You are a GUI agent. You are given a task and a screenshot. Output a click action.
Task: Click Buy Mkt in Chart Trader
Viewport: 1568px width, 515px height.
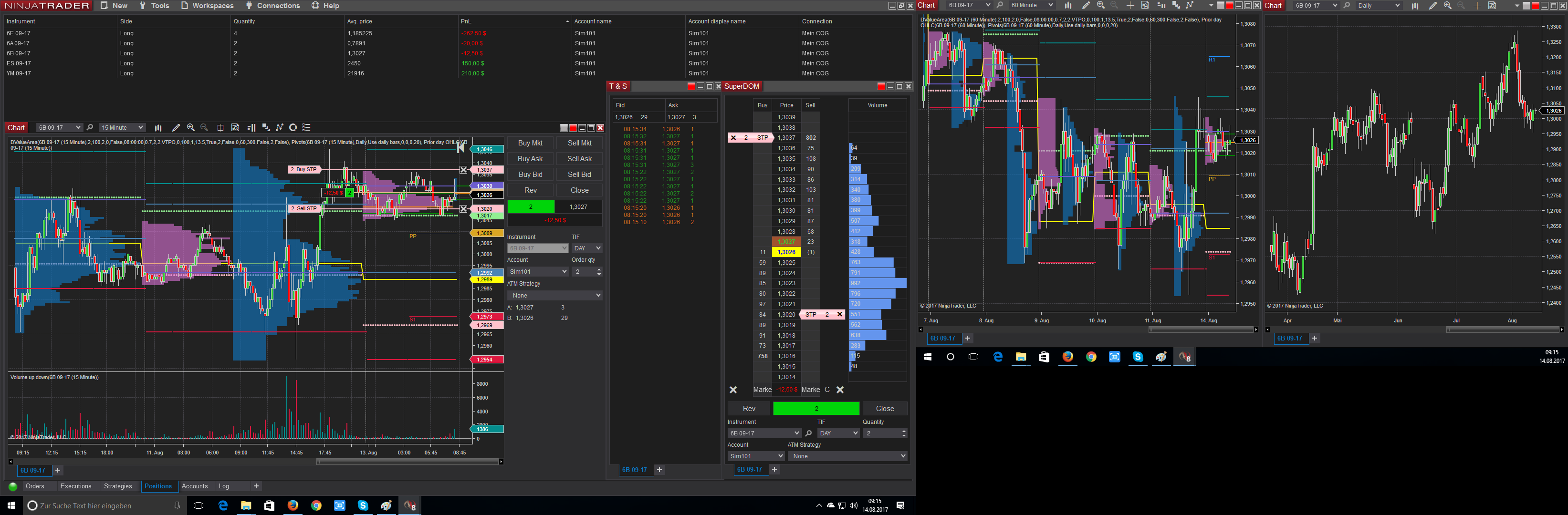[530, 143]
